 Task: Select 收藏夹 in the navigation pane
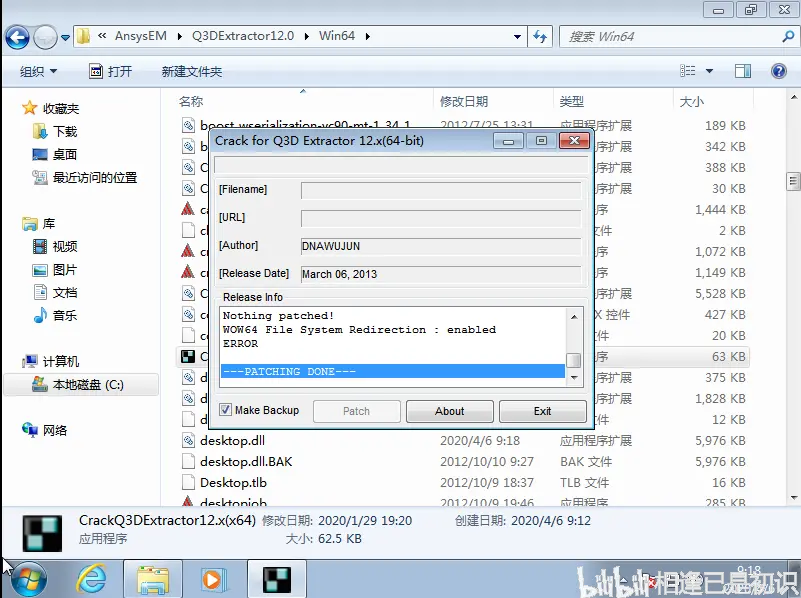[x=51, y=108]
